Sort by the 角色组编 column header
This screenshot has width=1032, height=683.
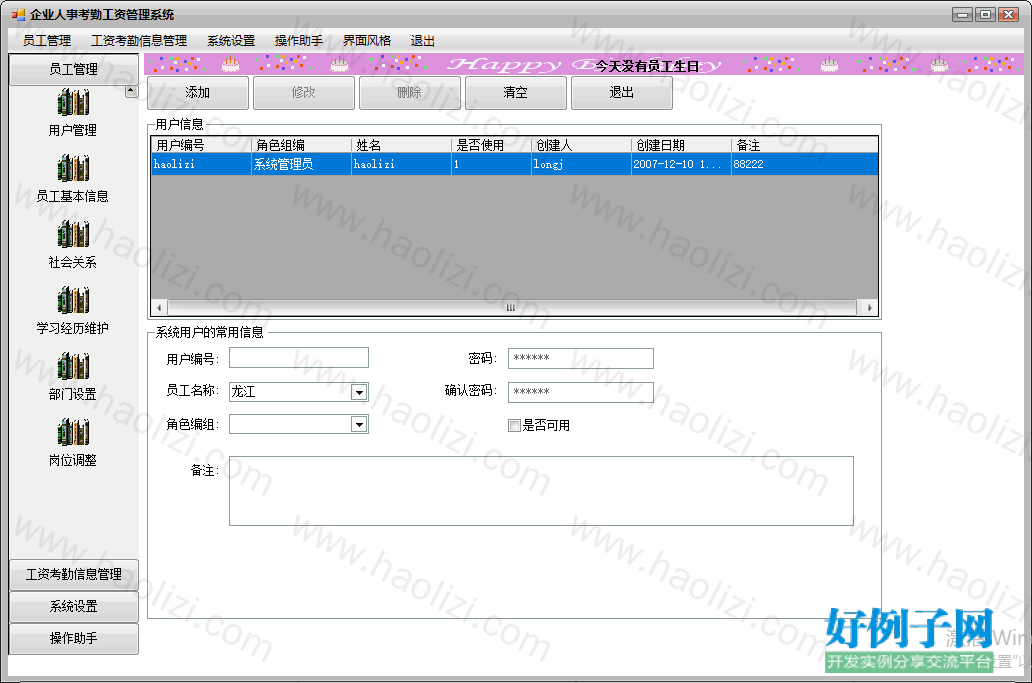301,145
